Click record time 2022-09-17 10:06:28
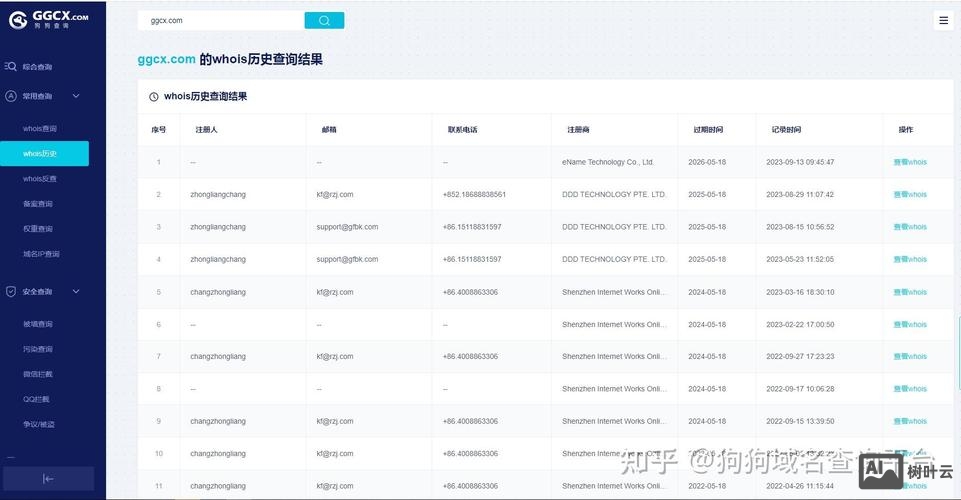The width and height of the screenshot is (961, 500). click(x=800, y=389)
